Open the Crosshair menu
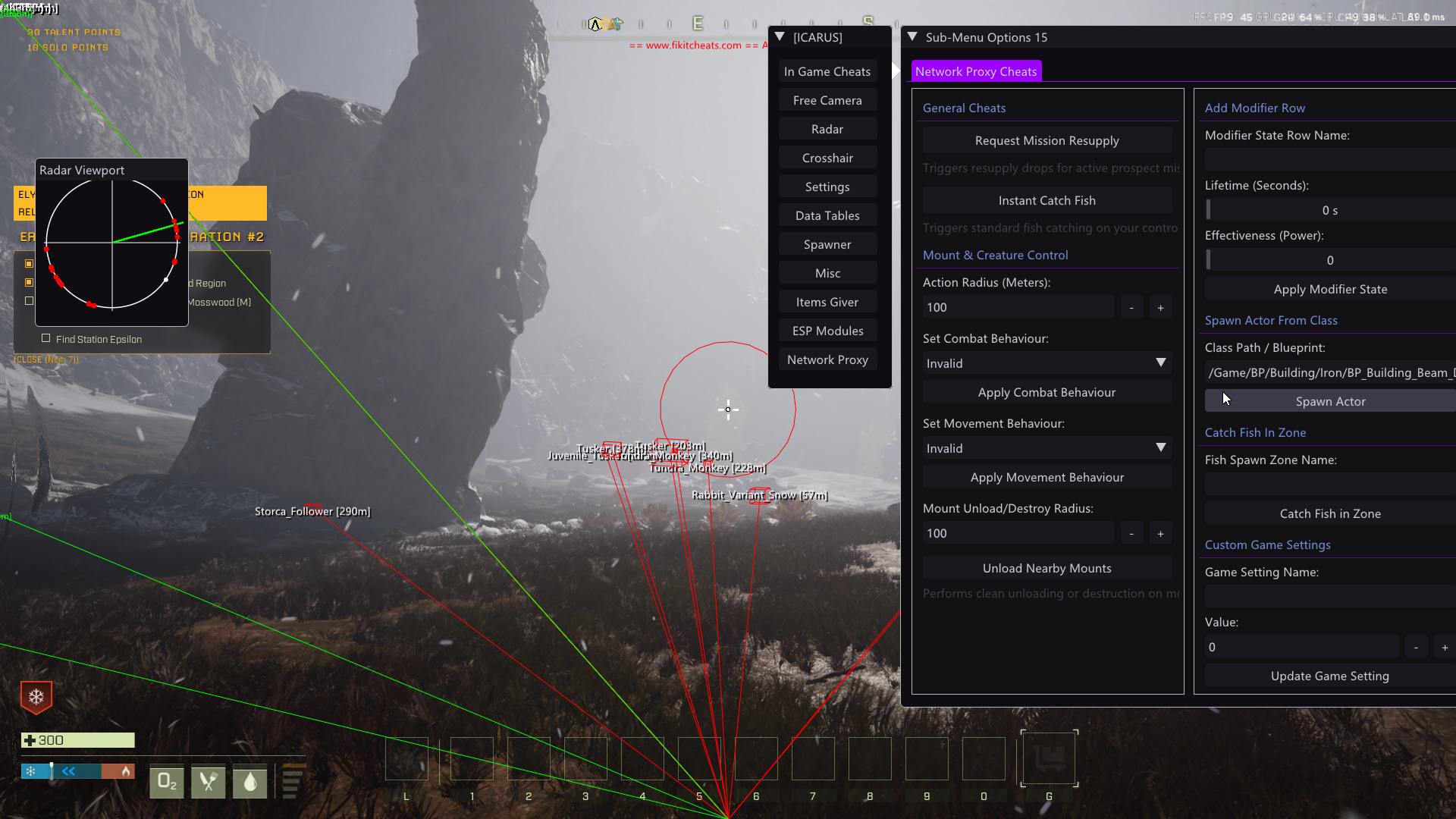Viewport: 1456px width, 819px height. (x=827, y=158)
